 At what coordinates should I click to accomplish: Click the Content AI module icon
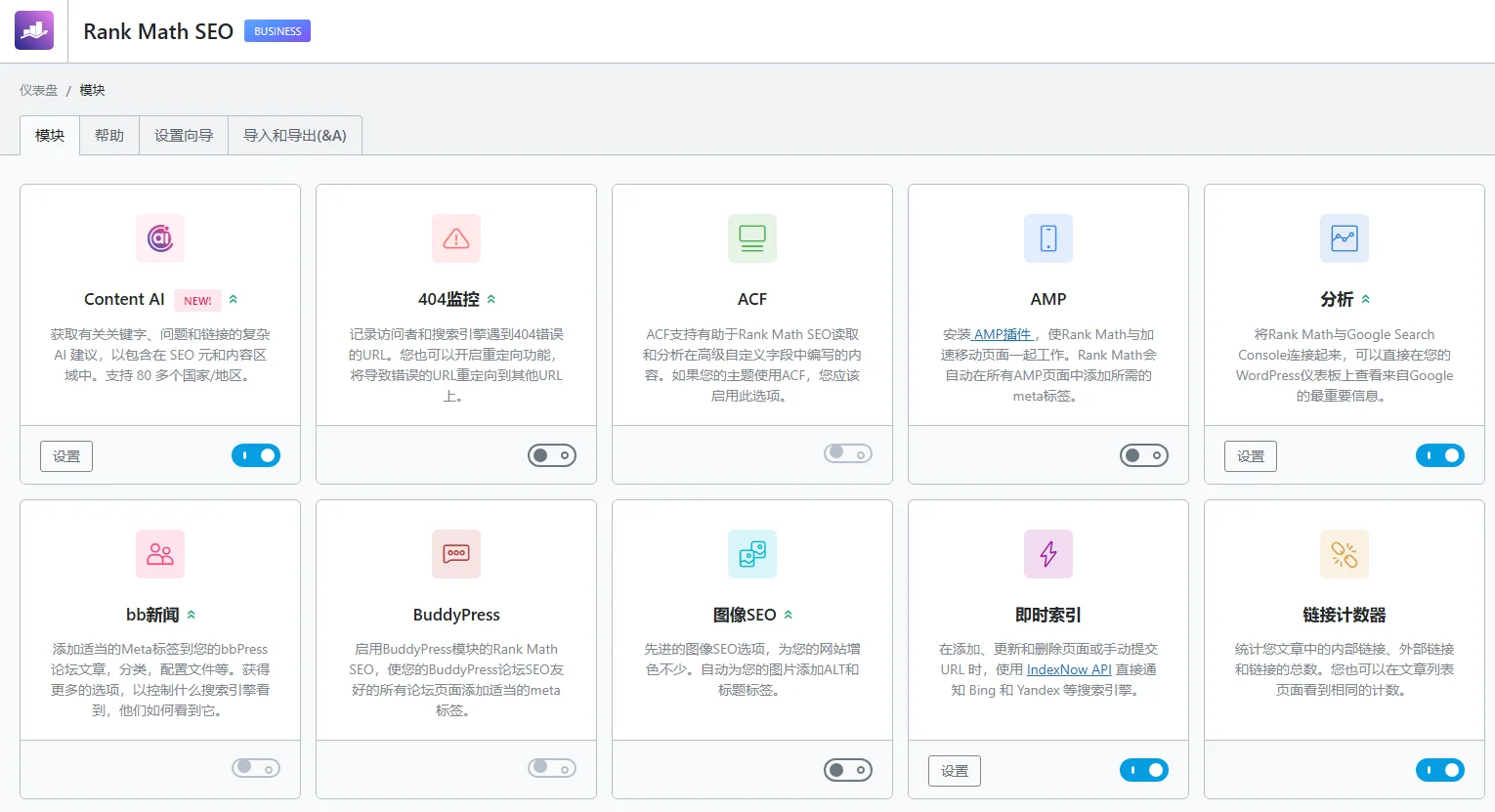click(x=159, y=237)
